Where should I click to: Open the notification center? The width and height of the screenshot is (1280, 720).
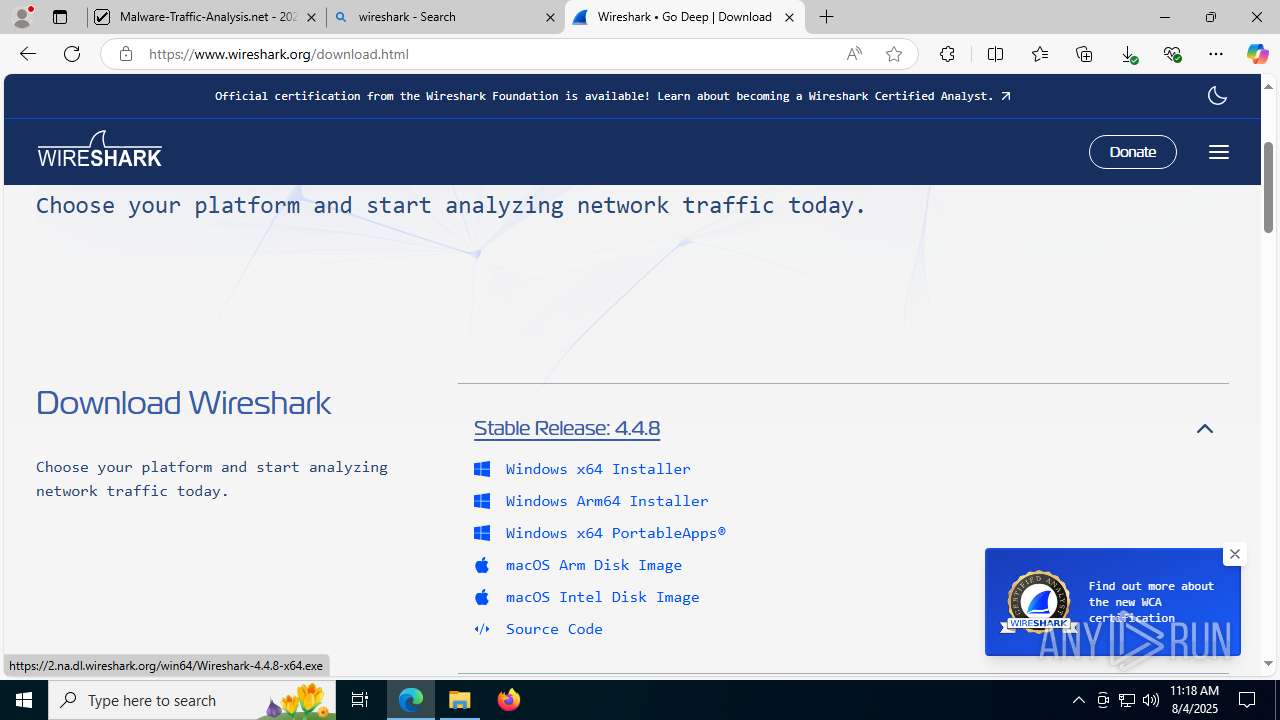pyautogui.click(x=1247, y=700)
